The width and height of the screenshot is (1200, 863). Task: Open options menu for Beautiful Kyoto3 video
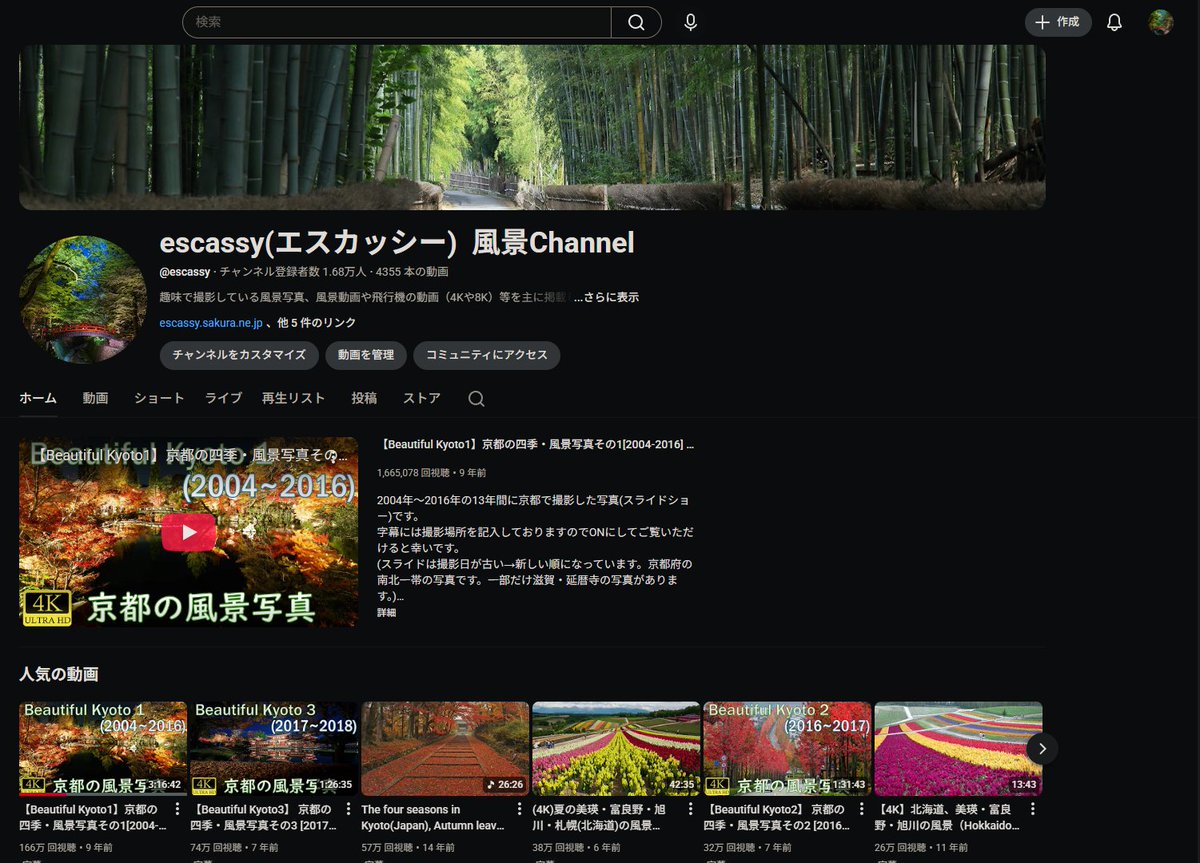point(349,810)
